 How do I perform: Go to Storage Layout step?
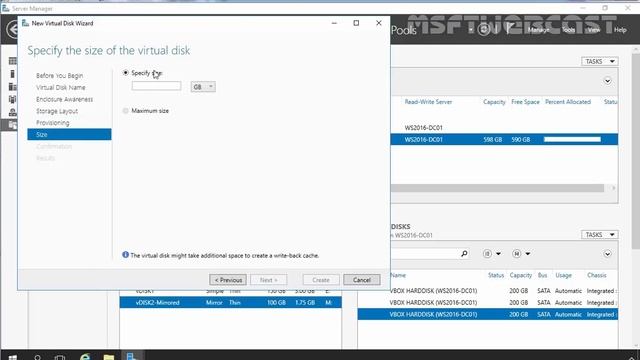(x=57, y=111)
